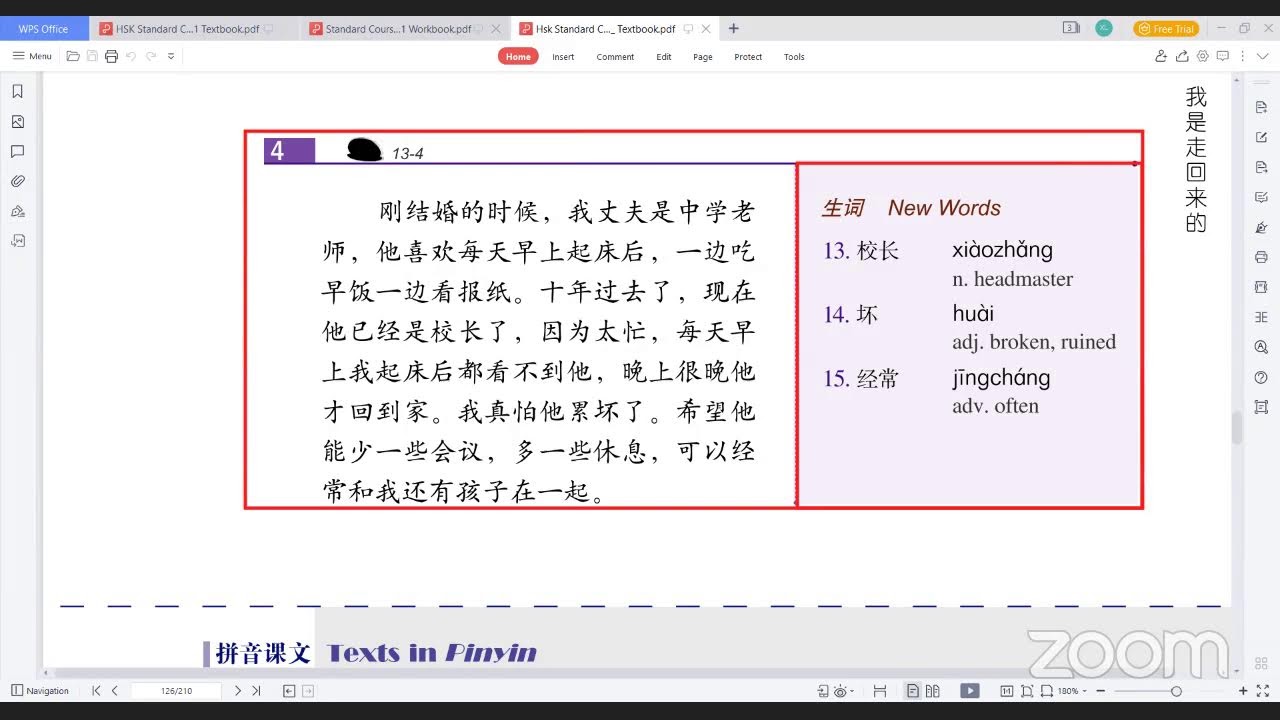Click the fit page icon
This screenshot has height=720, width=1280.
tap(1026, 690)
